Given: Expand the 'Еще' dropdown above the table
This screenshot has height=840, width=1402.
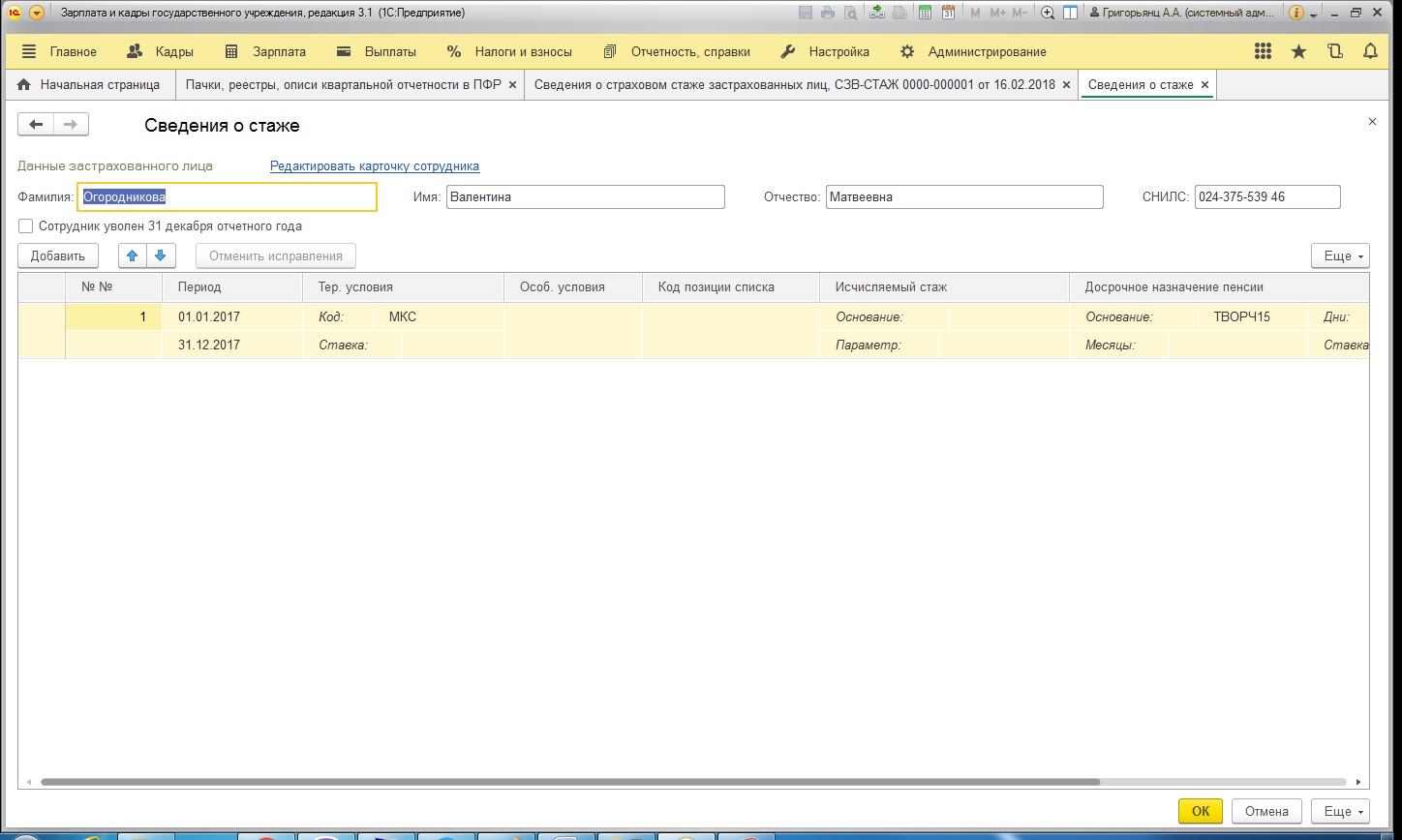Looking at the screenshot, I should coord(1339,256).
